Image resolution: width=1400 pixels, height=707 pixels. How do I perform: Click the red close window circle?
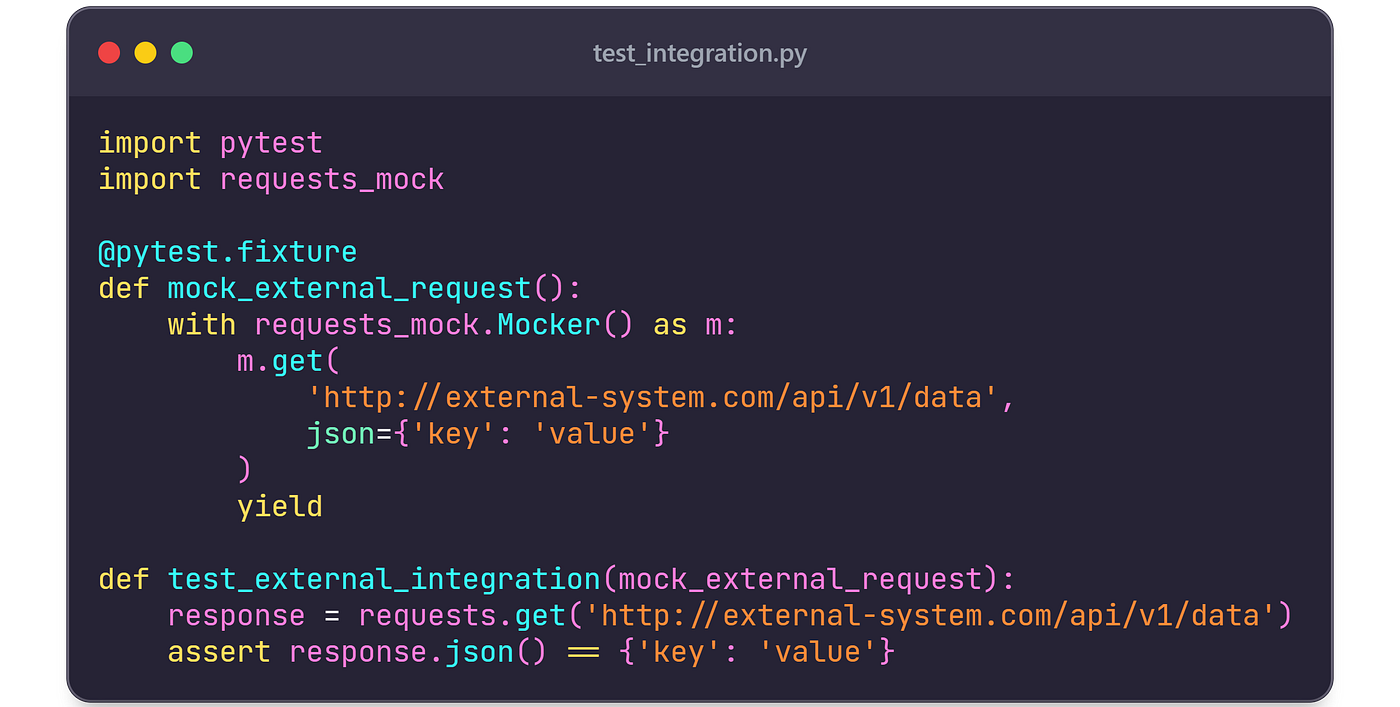[x=109, y=53]
